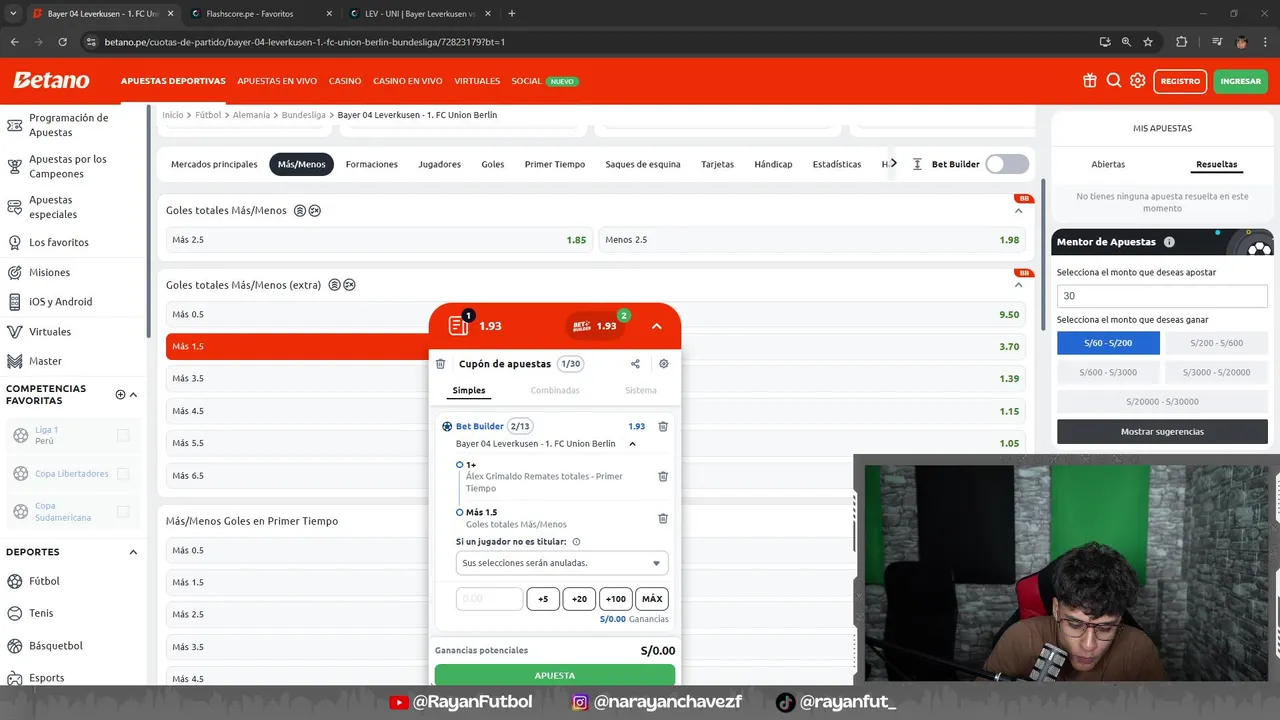Open the bet coupon settings gear
This screenshot has width=1280, height=720.
coord(664,364)
